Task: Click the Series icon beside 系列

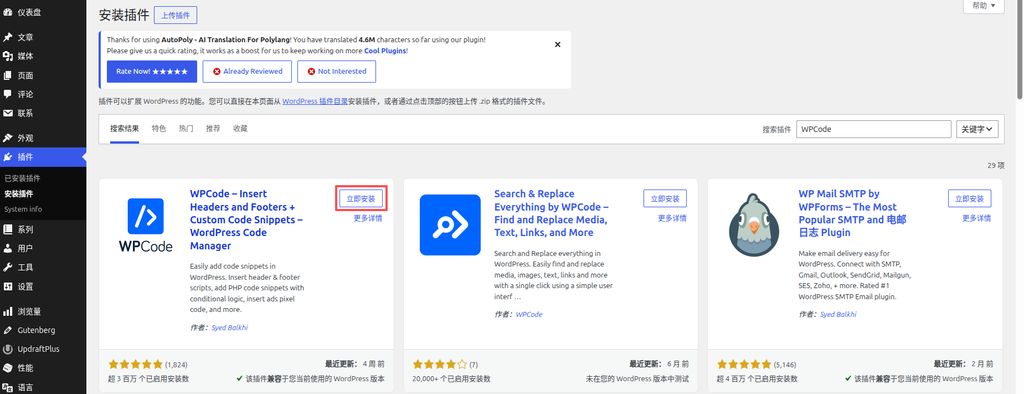Action: [x=8, y=229]
